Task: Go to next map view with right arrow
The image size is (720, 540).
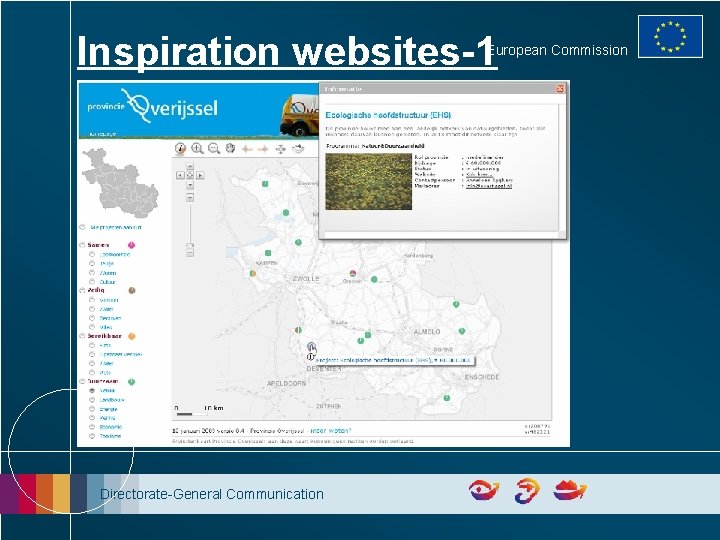Action: (x=263, y=149)
